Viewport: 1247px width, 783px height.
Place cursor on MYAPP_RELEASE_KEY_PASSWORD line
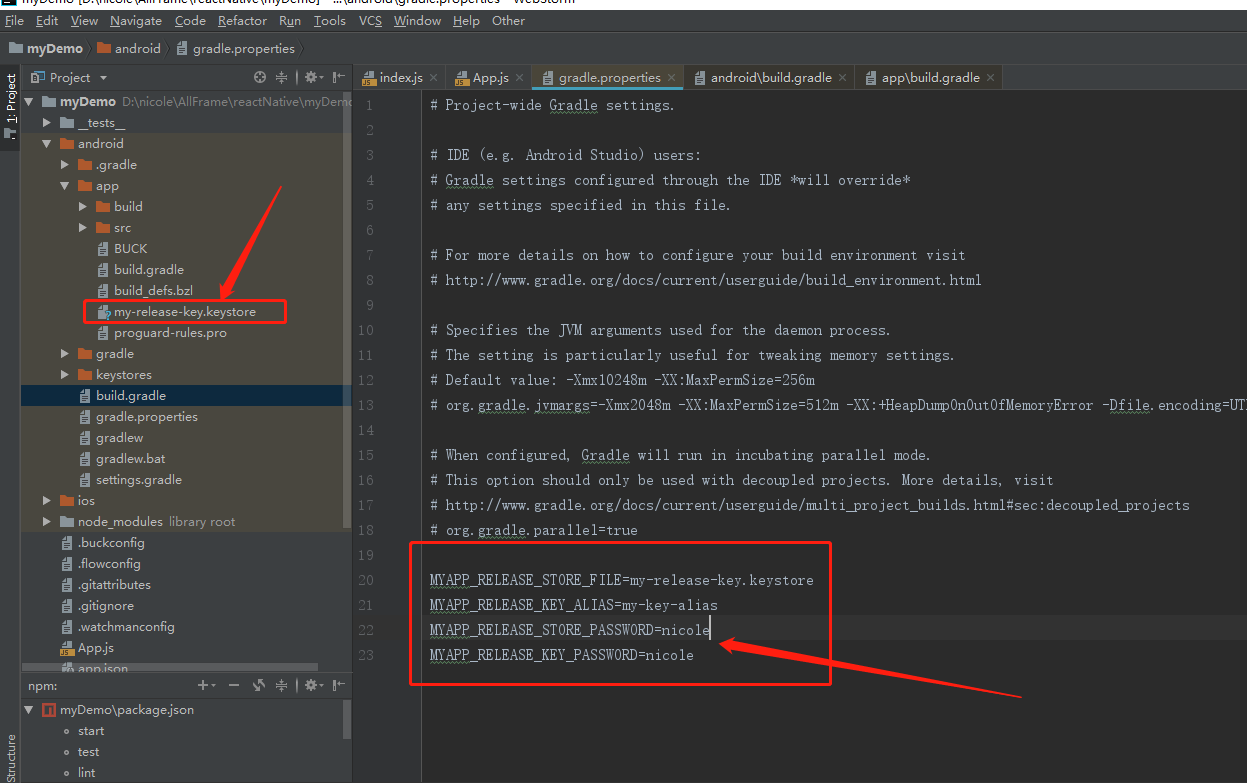(561, 655)
